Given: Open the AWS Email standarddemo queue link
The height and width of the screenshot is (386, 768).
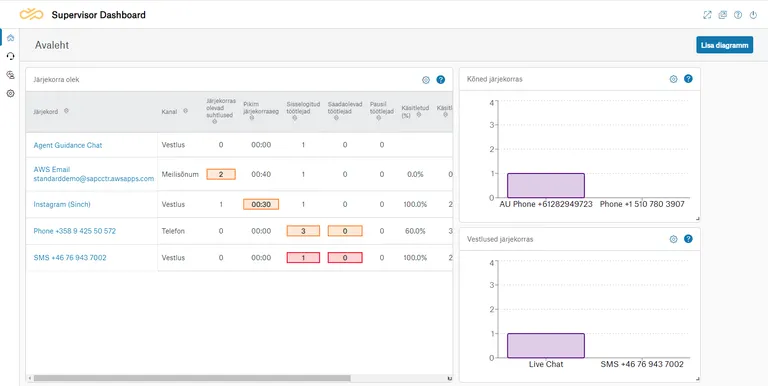Looking at the screenshot, I should click(x=94, y=174).
